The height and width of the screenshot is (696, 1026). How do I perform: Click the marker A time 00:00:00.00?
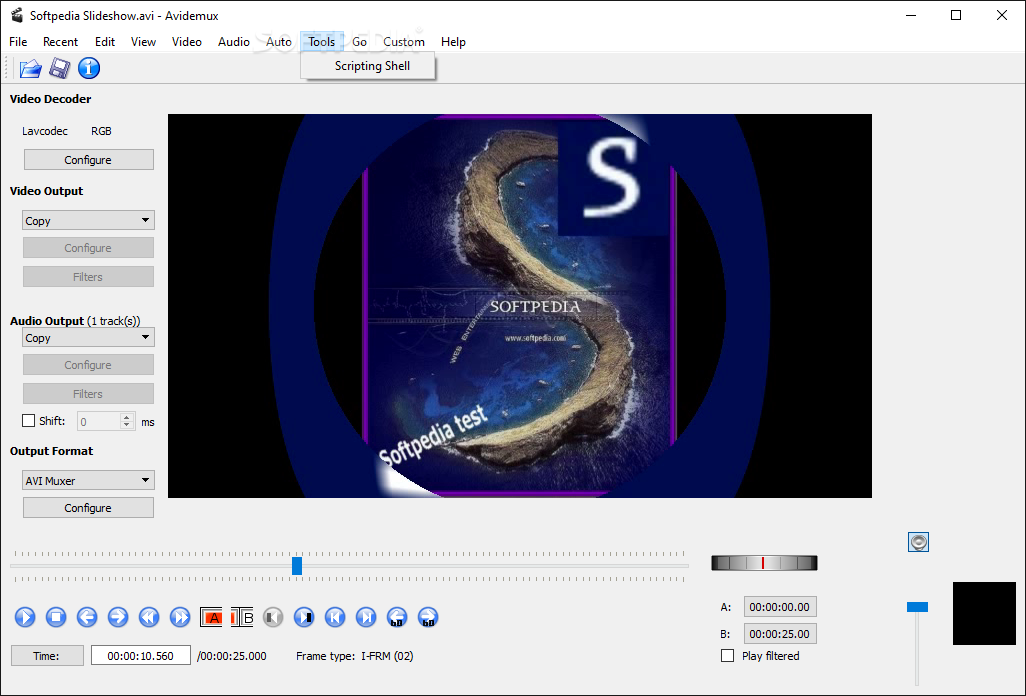[x=780, y=607]
